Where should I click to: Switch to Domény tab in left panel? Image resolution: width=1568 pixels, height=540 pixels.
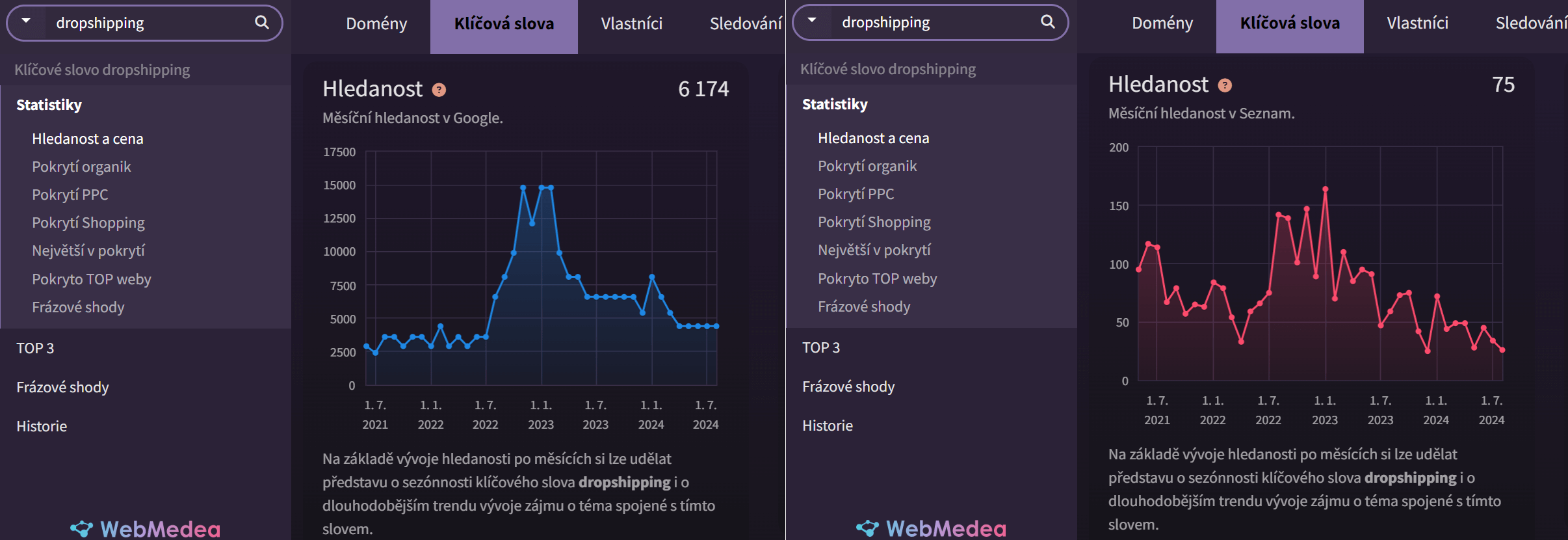click(376, 24)
